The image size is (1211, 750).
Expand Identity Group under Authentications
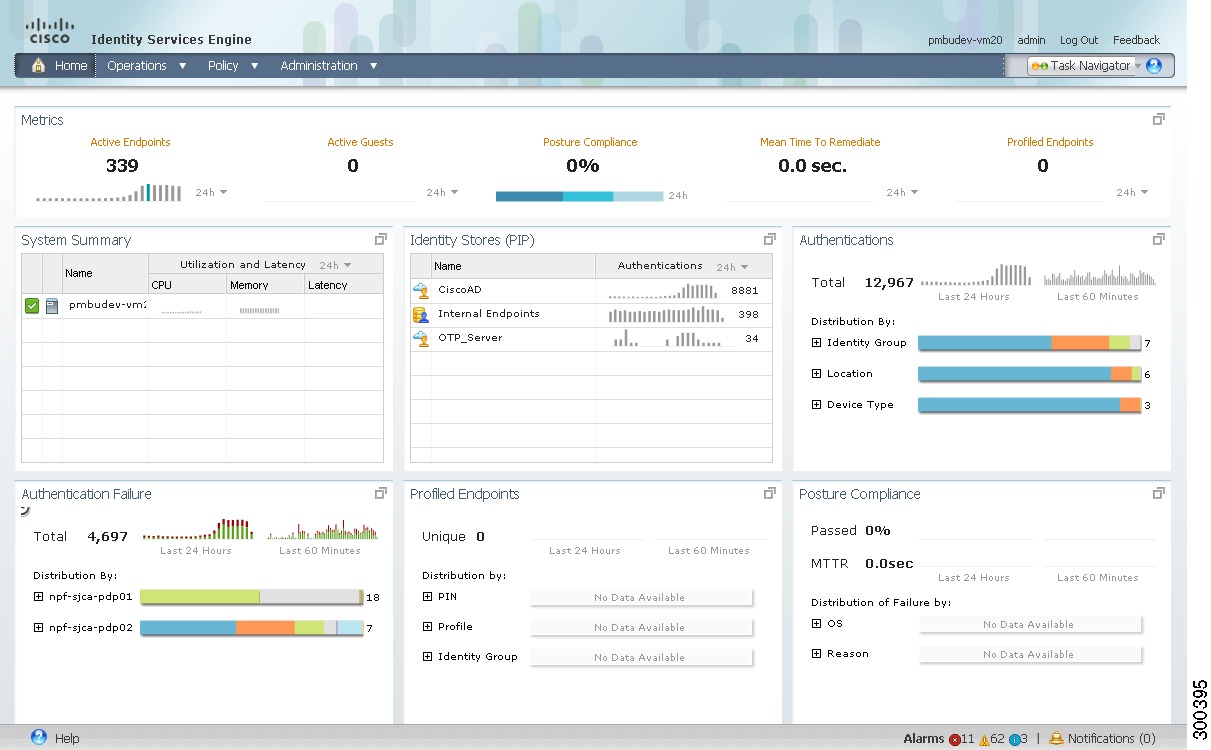(816, 343)
